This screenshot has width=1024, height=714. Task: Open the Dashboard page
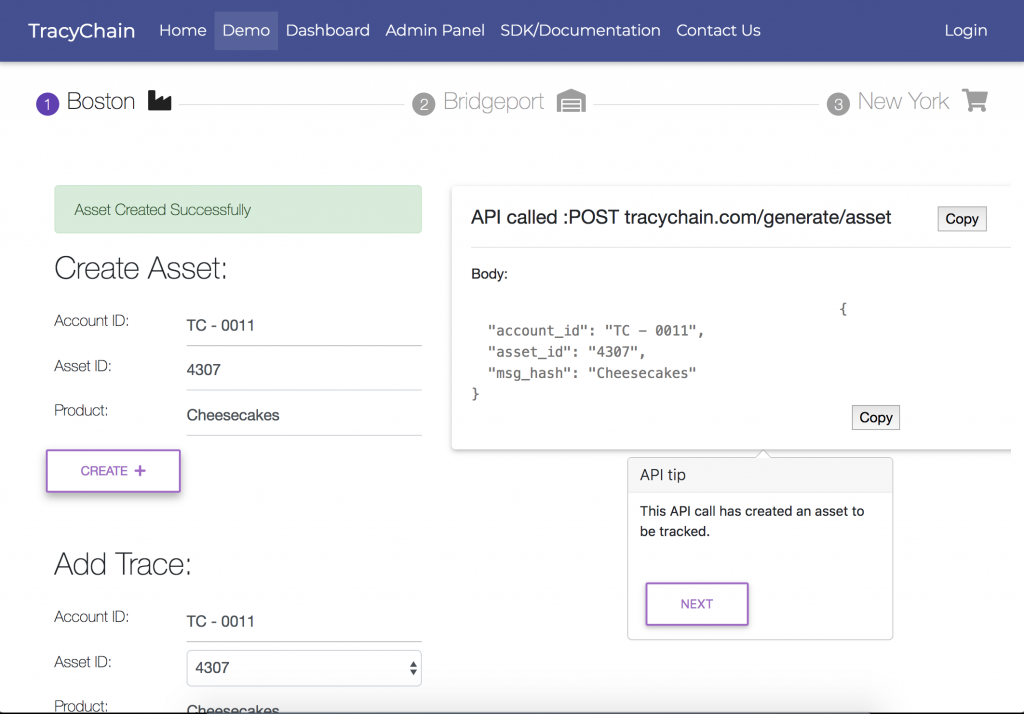(x=327, y=30)
